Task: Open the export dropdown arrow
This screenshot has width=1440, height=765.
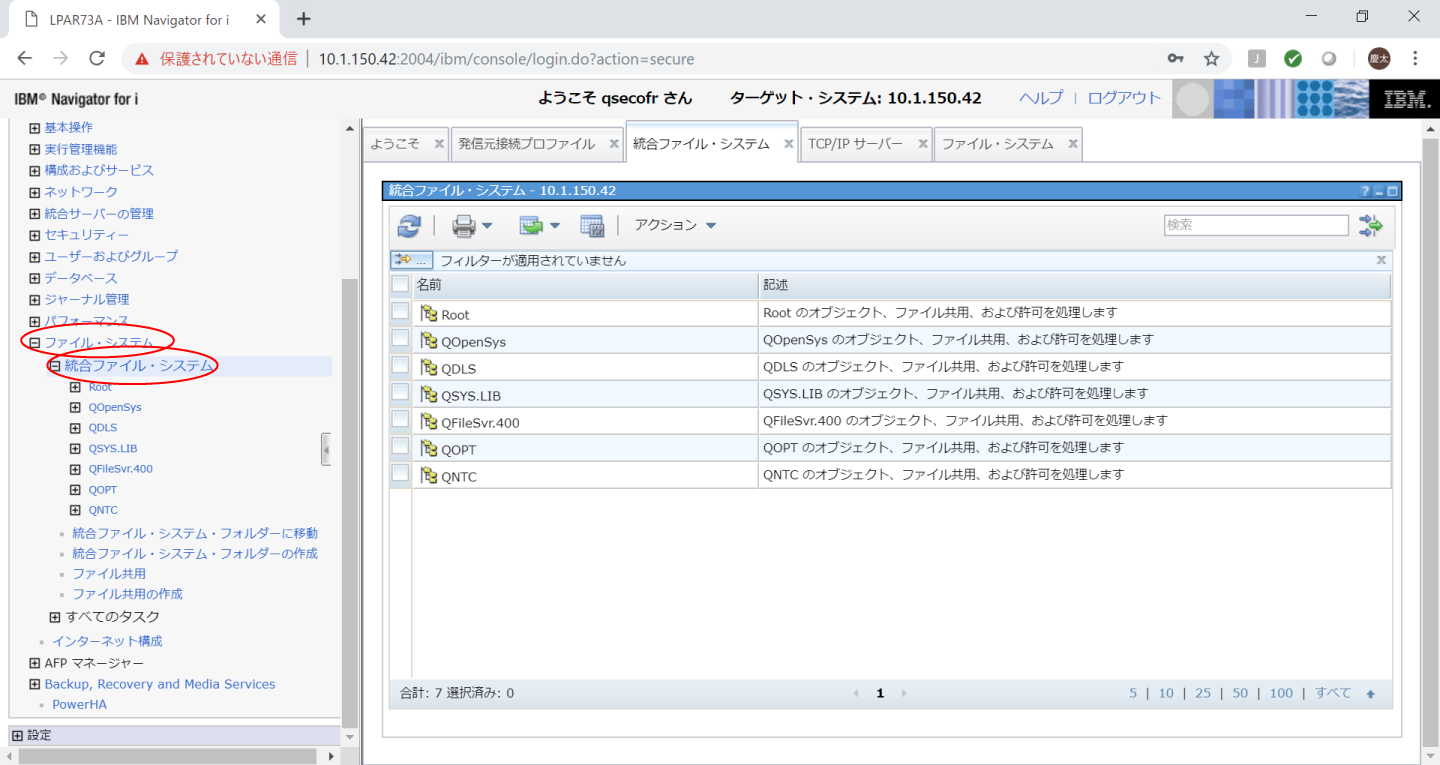Action: [x=555, y=227]
